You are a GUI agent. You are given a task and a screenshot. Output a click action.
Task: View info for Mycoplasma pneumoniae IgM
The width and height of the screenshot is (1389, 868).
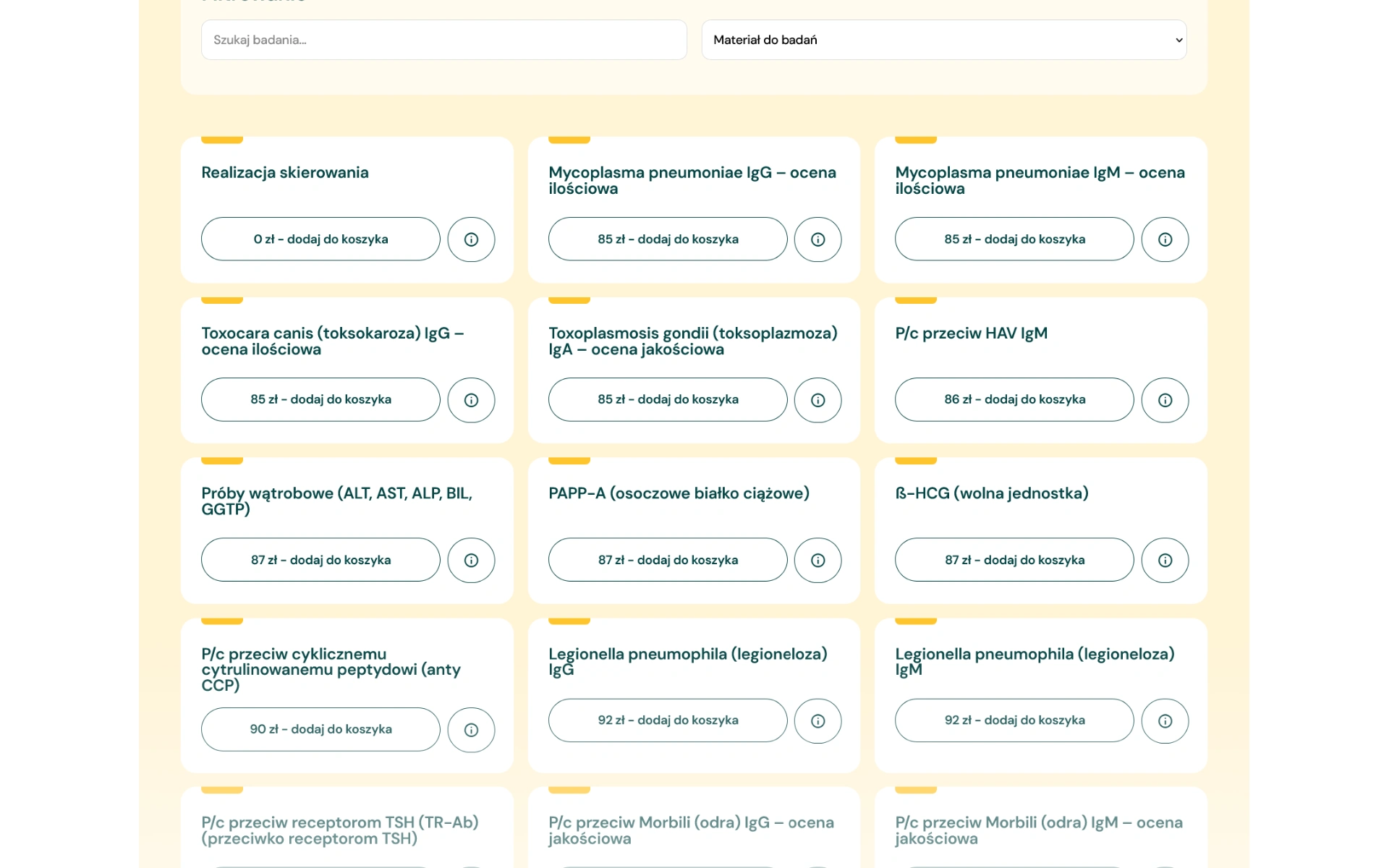tap(1165, 239)
